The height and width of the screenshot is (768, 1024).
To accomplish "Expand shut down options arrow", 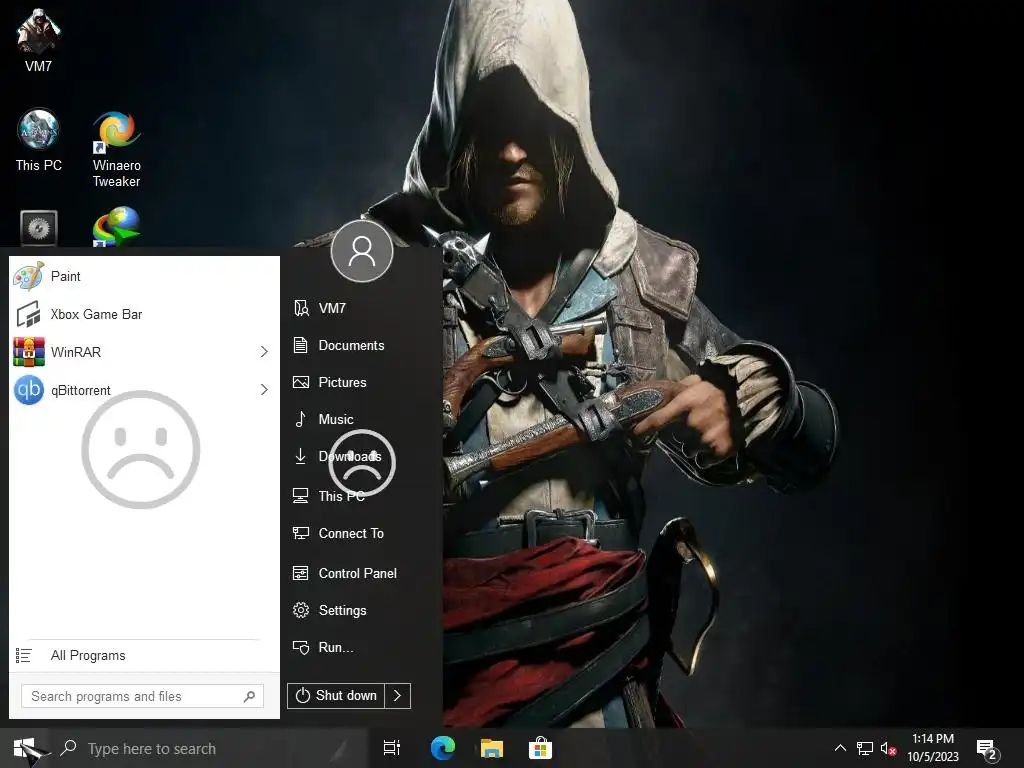I will (398, 696).
